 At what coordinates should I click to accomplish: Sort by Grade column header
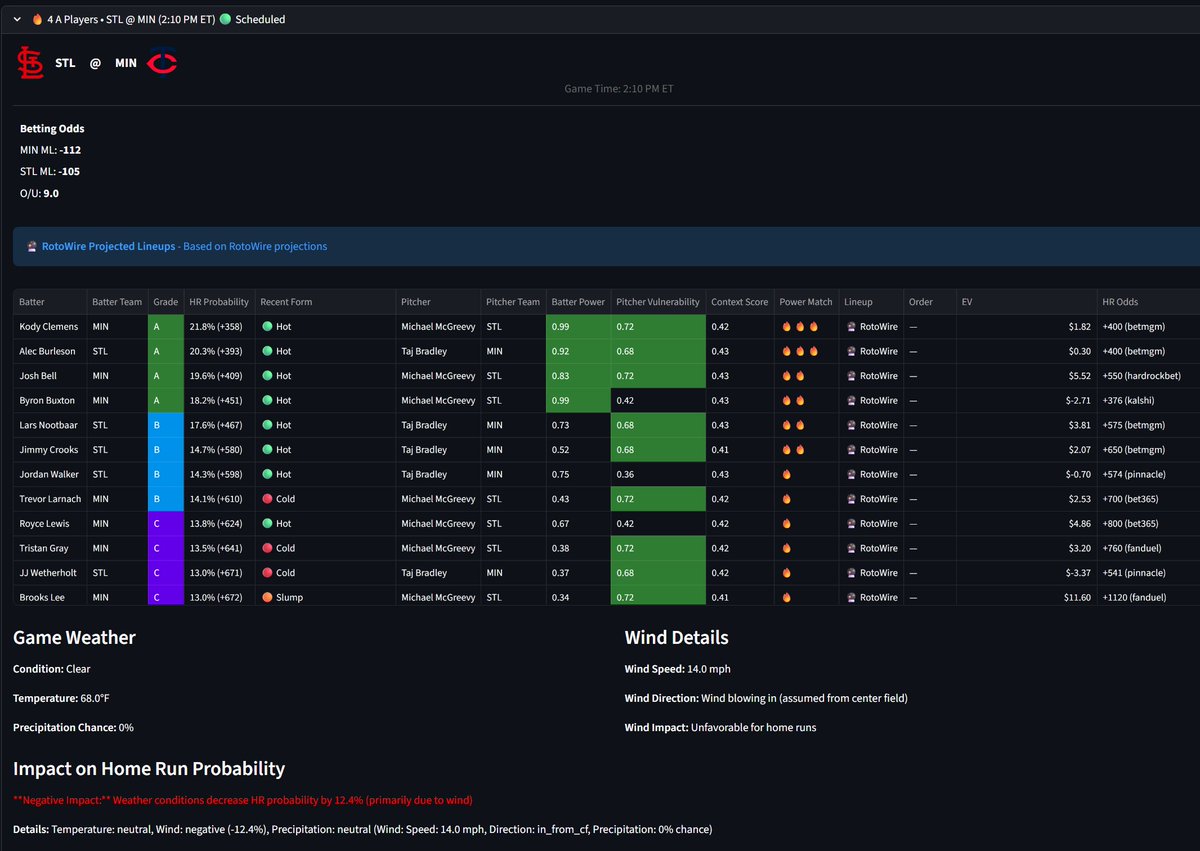pyautogui.click(x=166, y=302)
